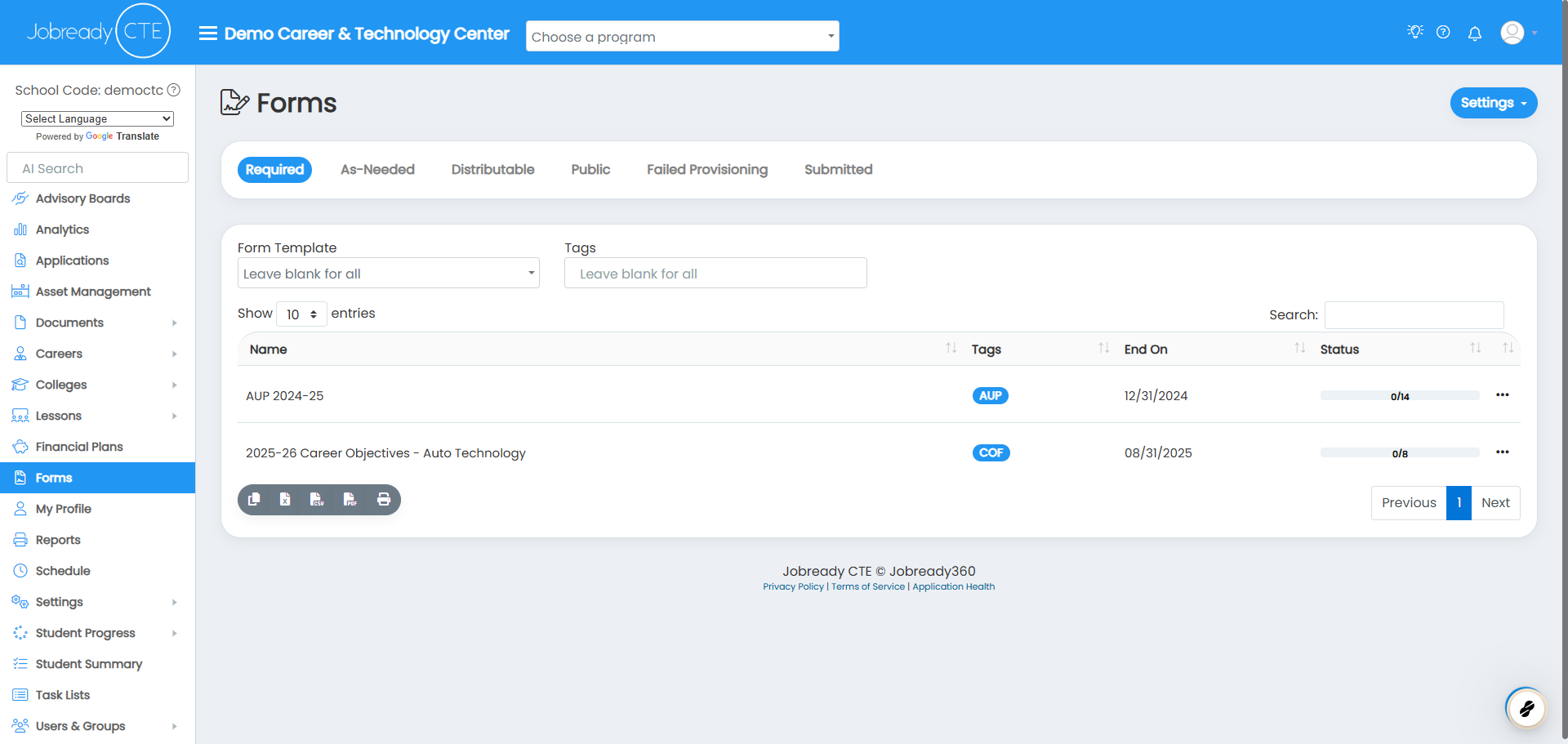1568x744 pixels.
Task: Toggle the hamburger sidebar menu
Action: pos(208,33)
